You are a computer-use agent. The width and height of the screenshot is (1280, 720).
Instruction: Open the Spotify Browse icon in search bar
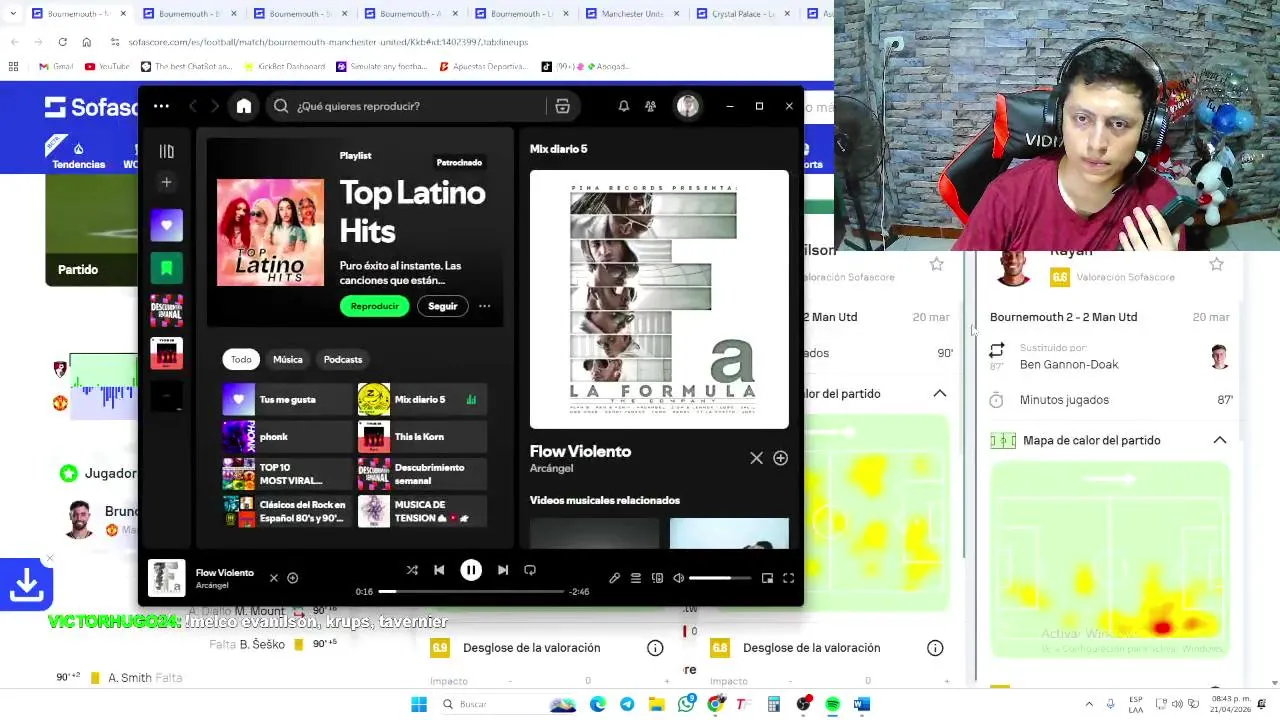tap(562, 106)
